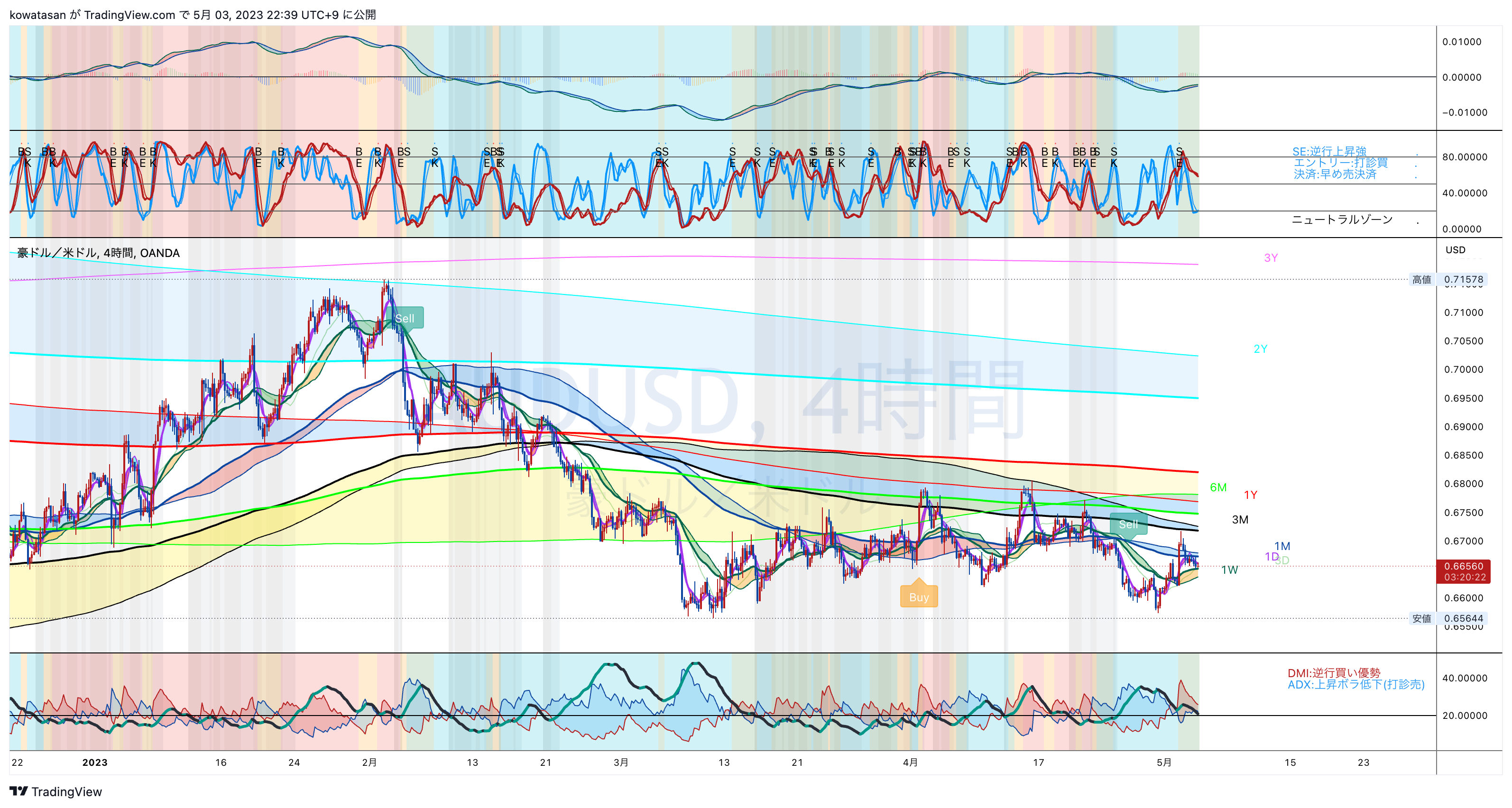Click the chart title 豪ドル/米ドル, 4時間, OANDA
The image size is (1512, 808).
98,253
